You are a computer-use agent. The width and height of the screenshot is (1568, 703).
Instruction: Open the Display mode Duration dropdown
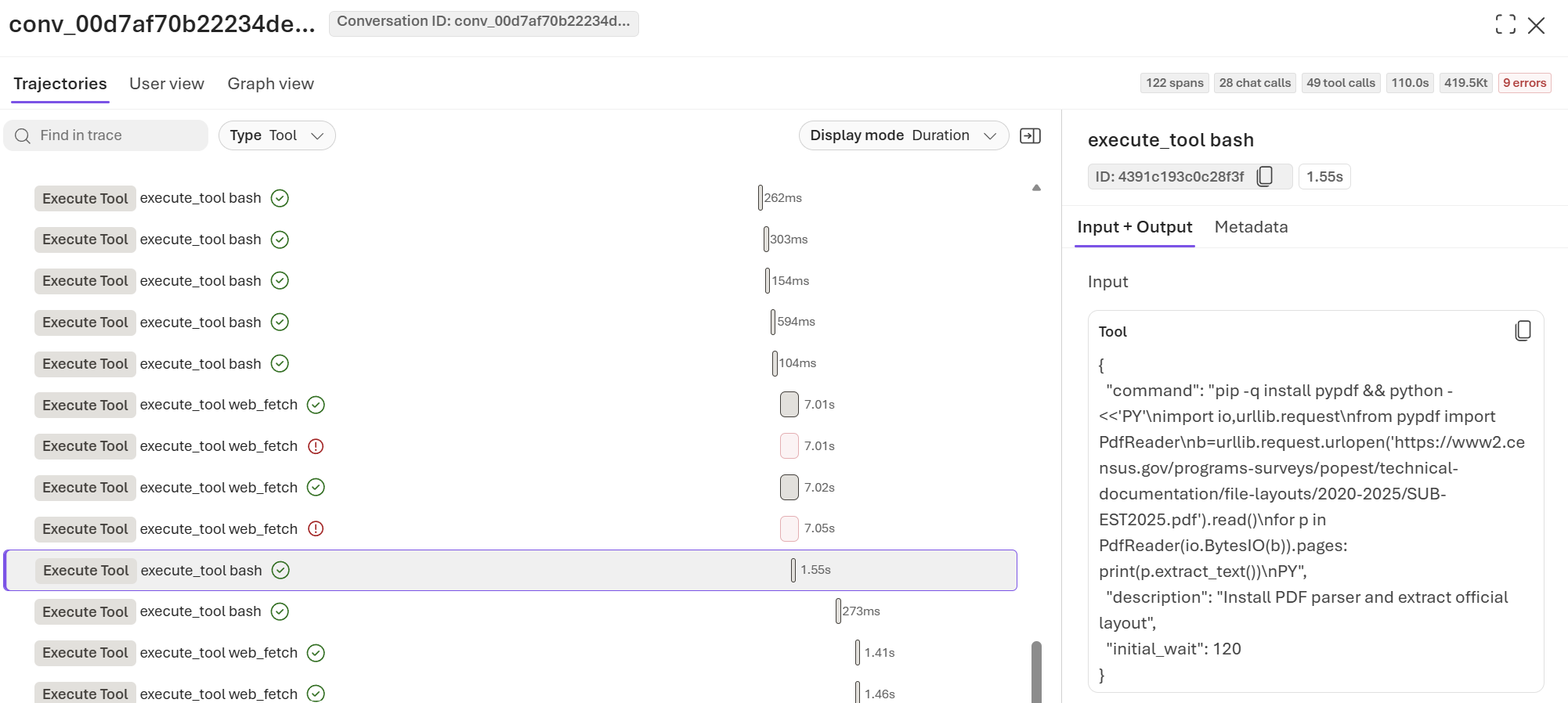coord(903,135)
